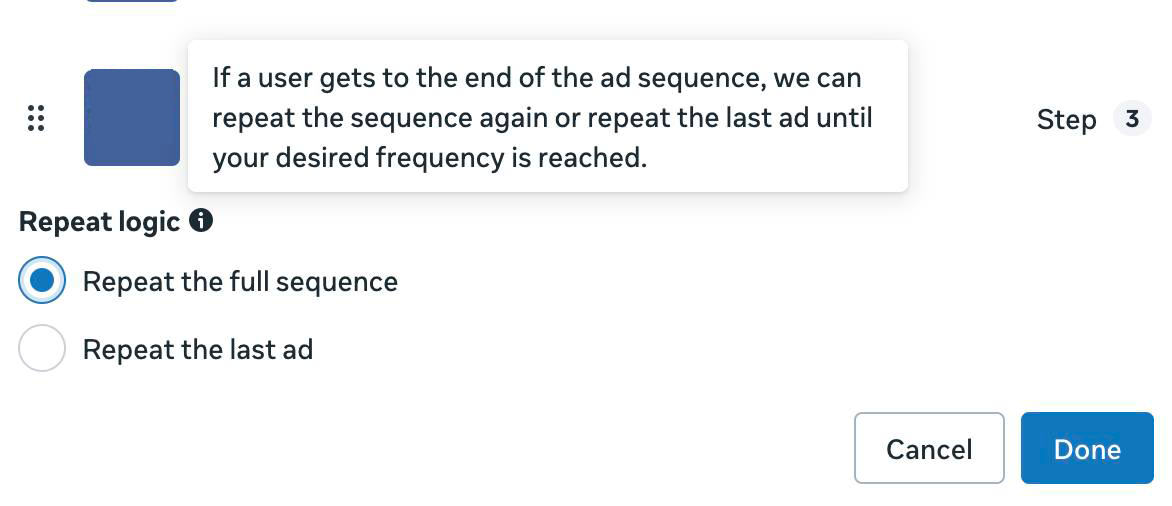This screenshot has width=1172, height=506.
Task: Click the partially visible thumbnail at the top
Action: (x=132, y=1)
